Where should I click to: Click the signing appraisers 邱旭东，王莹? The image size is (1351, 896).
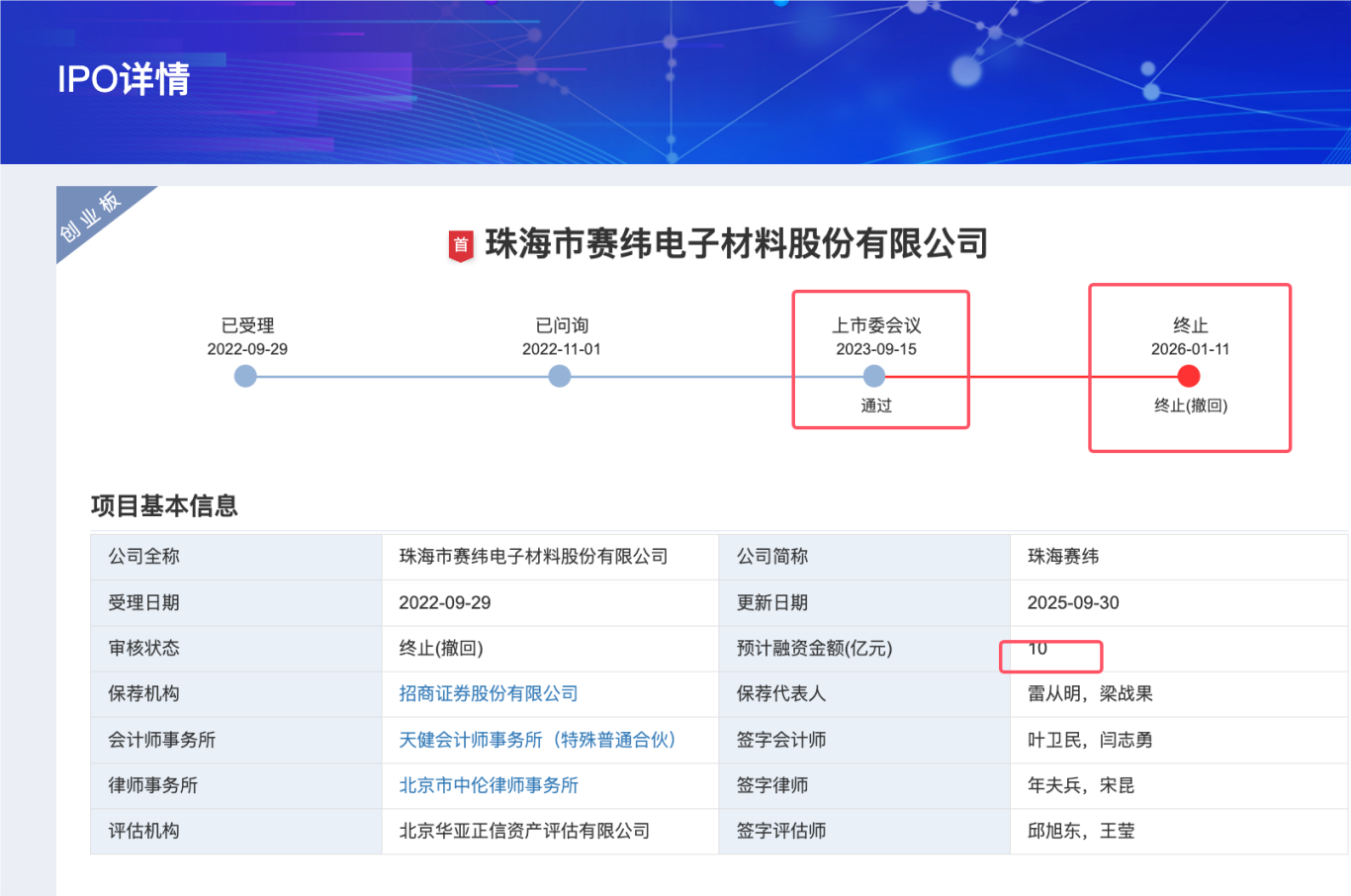click(x=1081, y=831)
